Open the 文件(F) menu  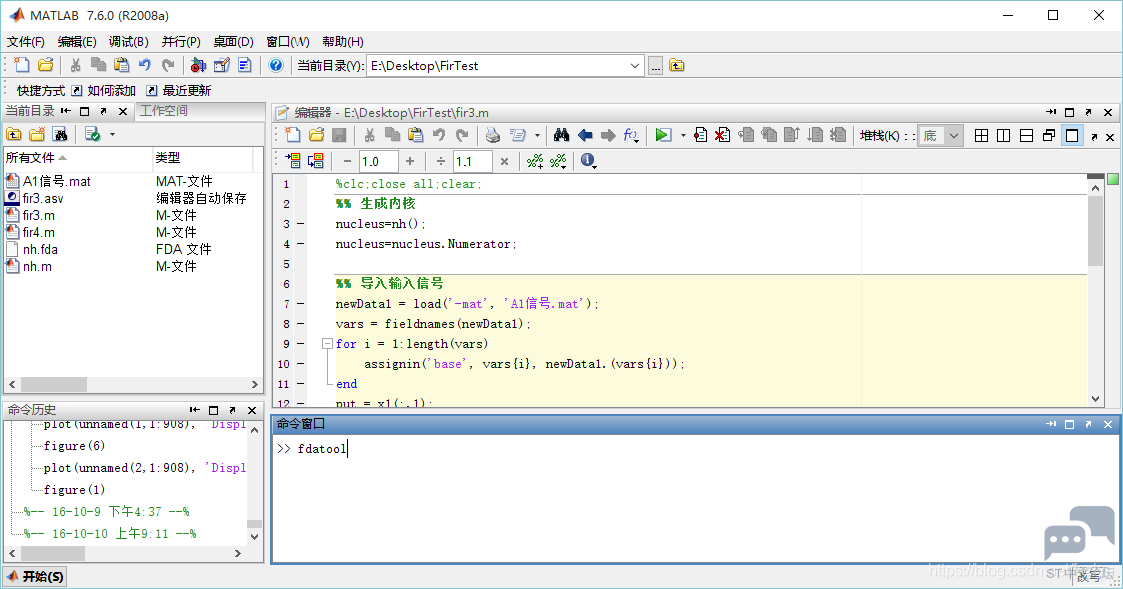coord(26,42)
